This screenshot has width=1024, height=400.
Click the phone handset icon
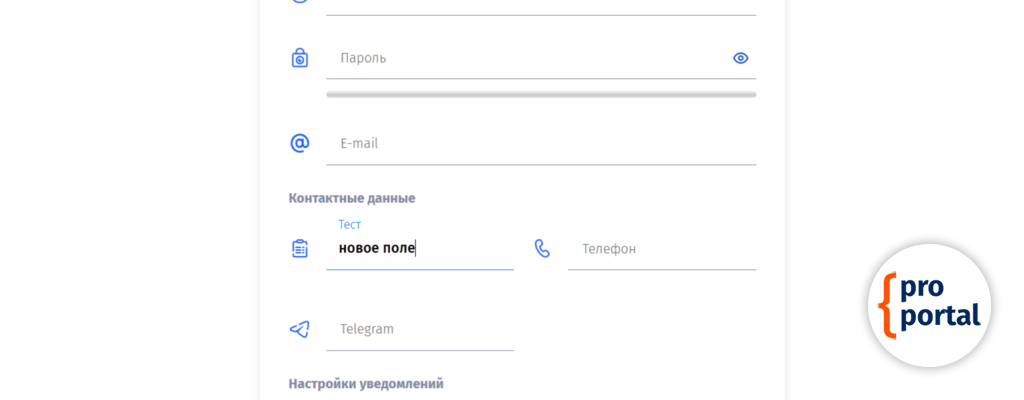(542, 248)
